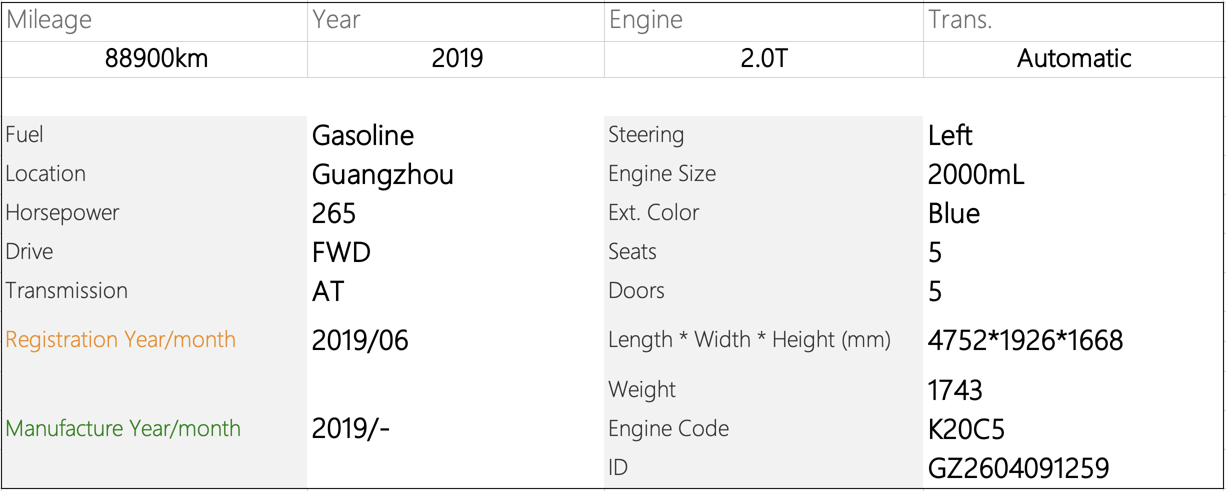Select the GZ2604091259 ID value
Viewport: 1226px width, 491px height.
click(x=1018, y=469)
